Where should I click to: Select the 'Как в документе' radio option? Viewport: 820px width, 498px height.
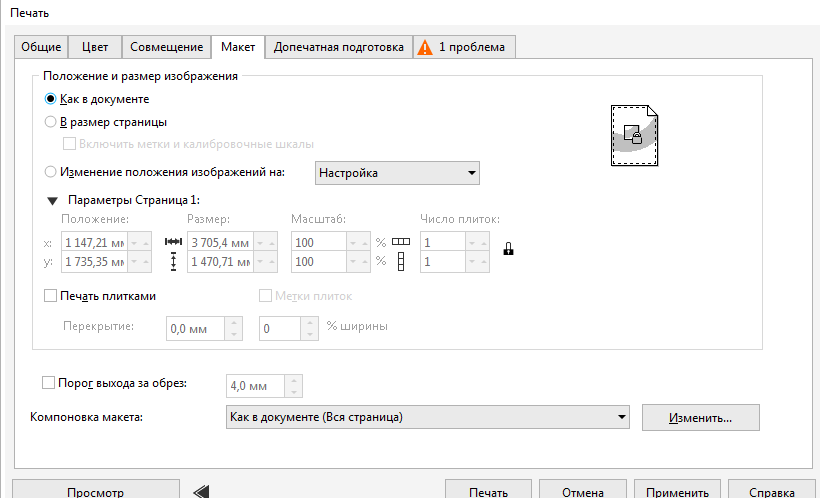coord(50,99)
